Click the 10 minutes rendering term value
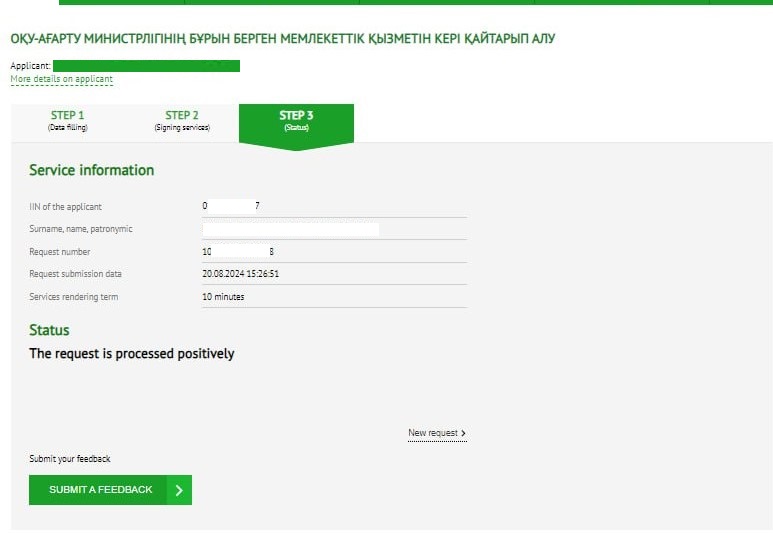Screen dimensions: 773x533 click(223, 297)
